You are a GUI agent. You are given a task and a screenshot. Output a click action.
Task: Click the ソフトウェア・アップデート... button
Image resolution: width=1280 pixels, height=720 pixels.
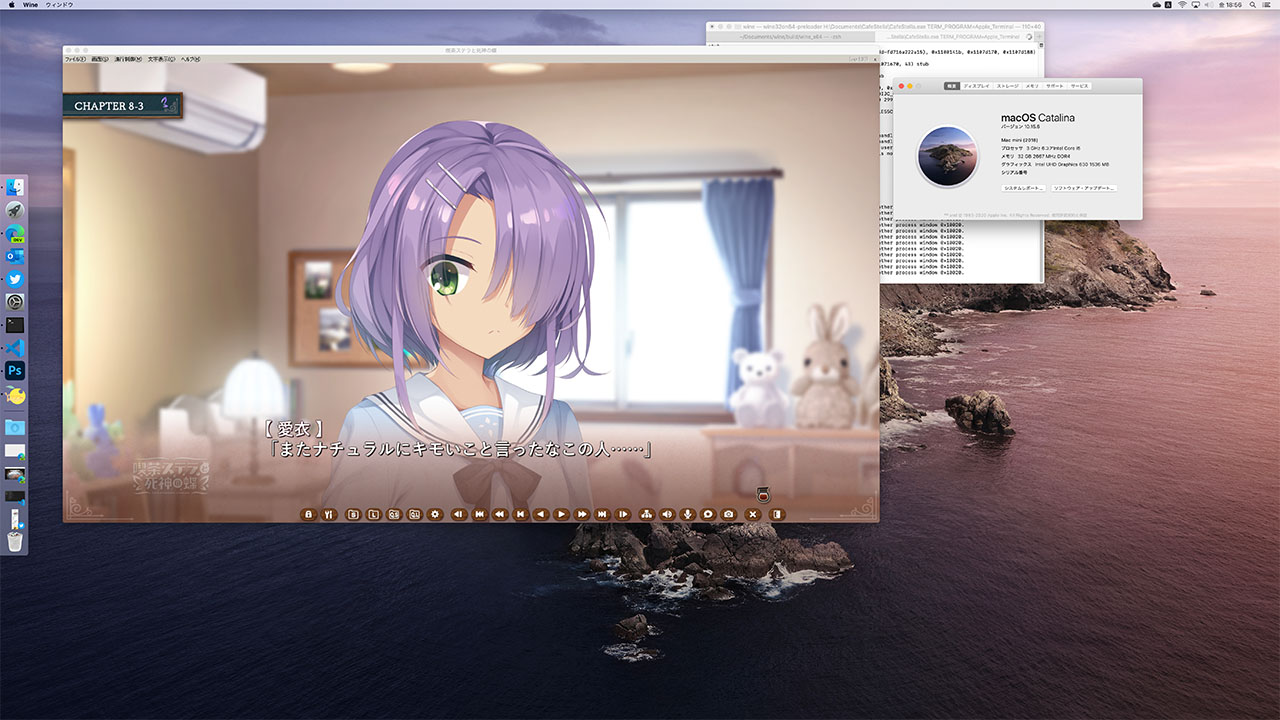[1084, 188]
